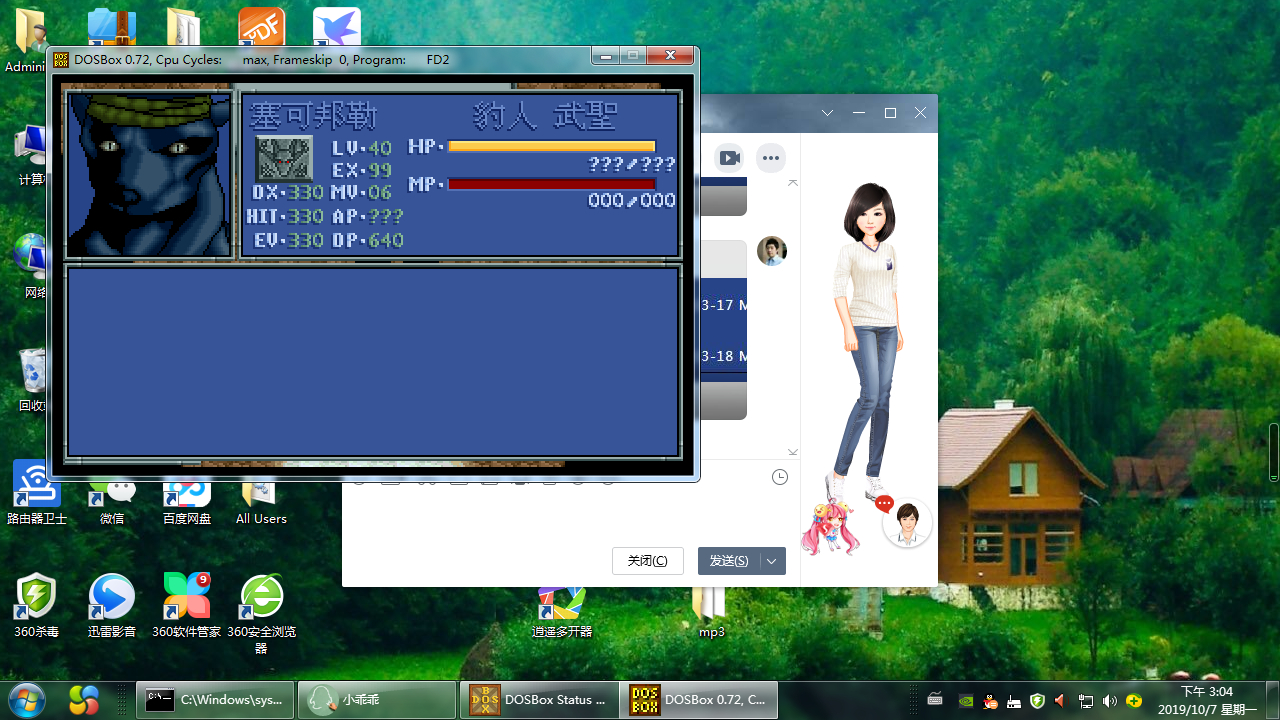Image resolution: width=1280 pixels, height=720 pixels.
Task: Switch to the C:\Windows\sys... command prompt taskbar item
Action: click(x=215, y=700)
